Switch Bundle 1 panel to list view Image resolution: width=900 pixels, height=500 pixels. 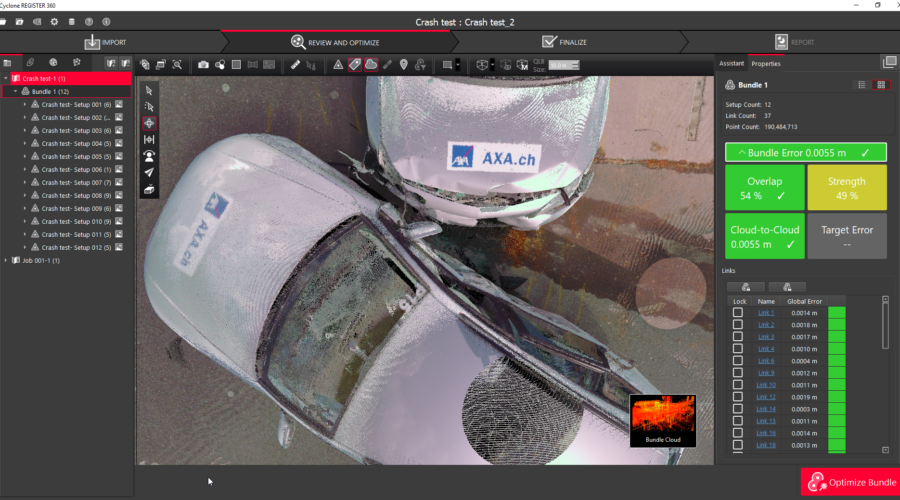(862, 85)
